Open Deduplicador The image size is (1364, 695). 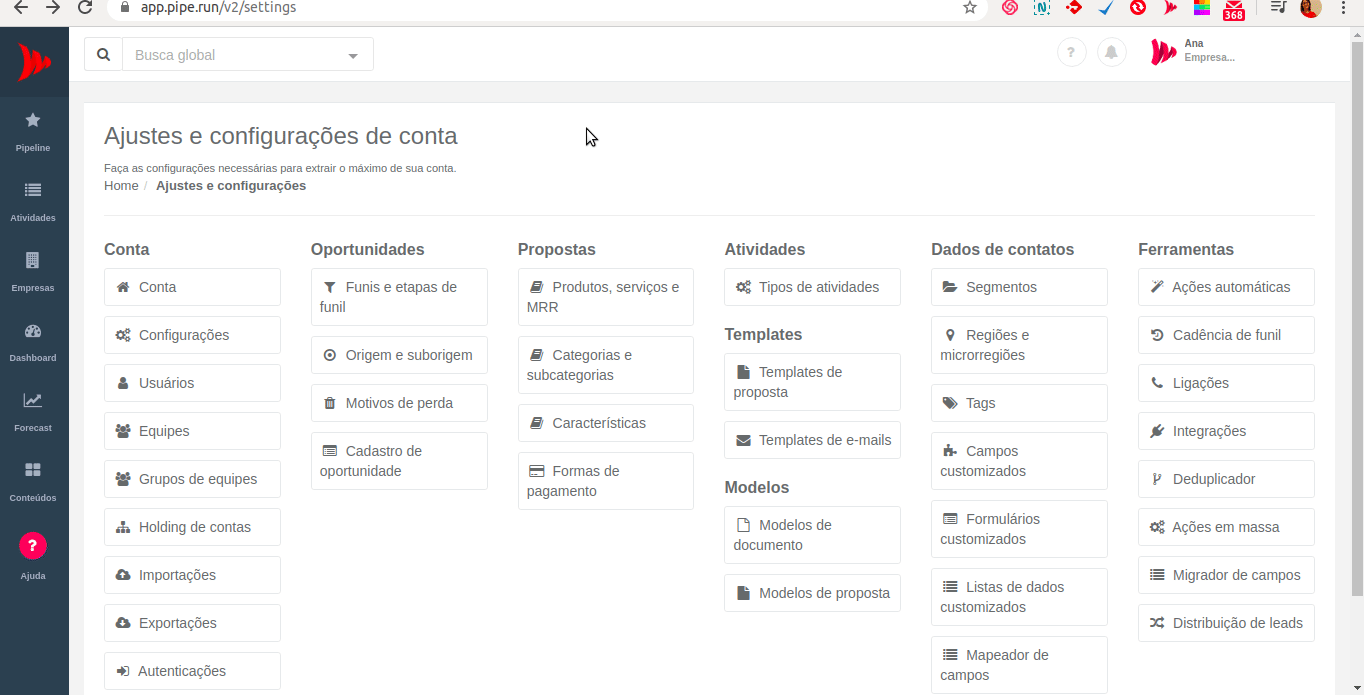click(1226, 479)
